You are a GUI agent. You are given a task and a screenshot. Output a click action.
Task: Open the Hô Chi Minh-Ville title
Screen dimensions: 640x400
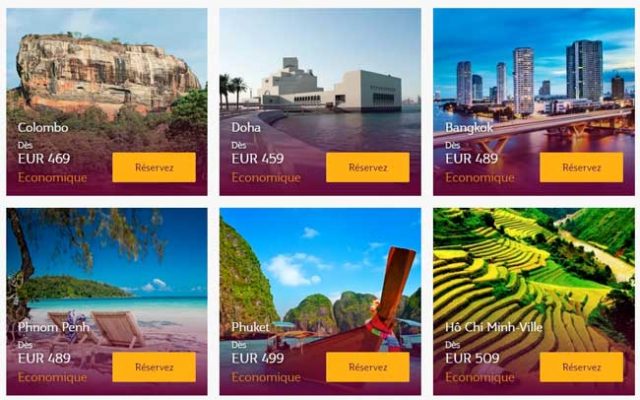click(494, 327)
